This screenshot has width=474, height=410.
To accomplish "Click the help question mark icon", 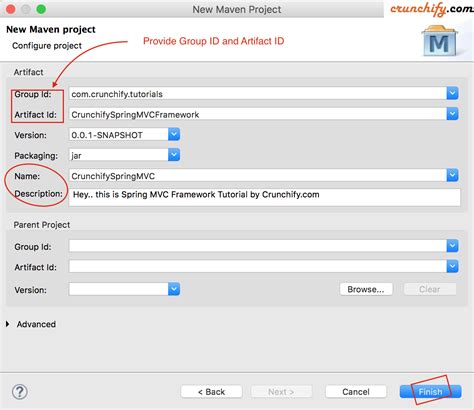I will [20, 392].
